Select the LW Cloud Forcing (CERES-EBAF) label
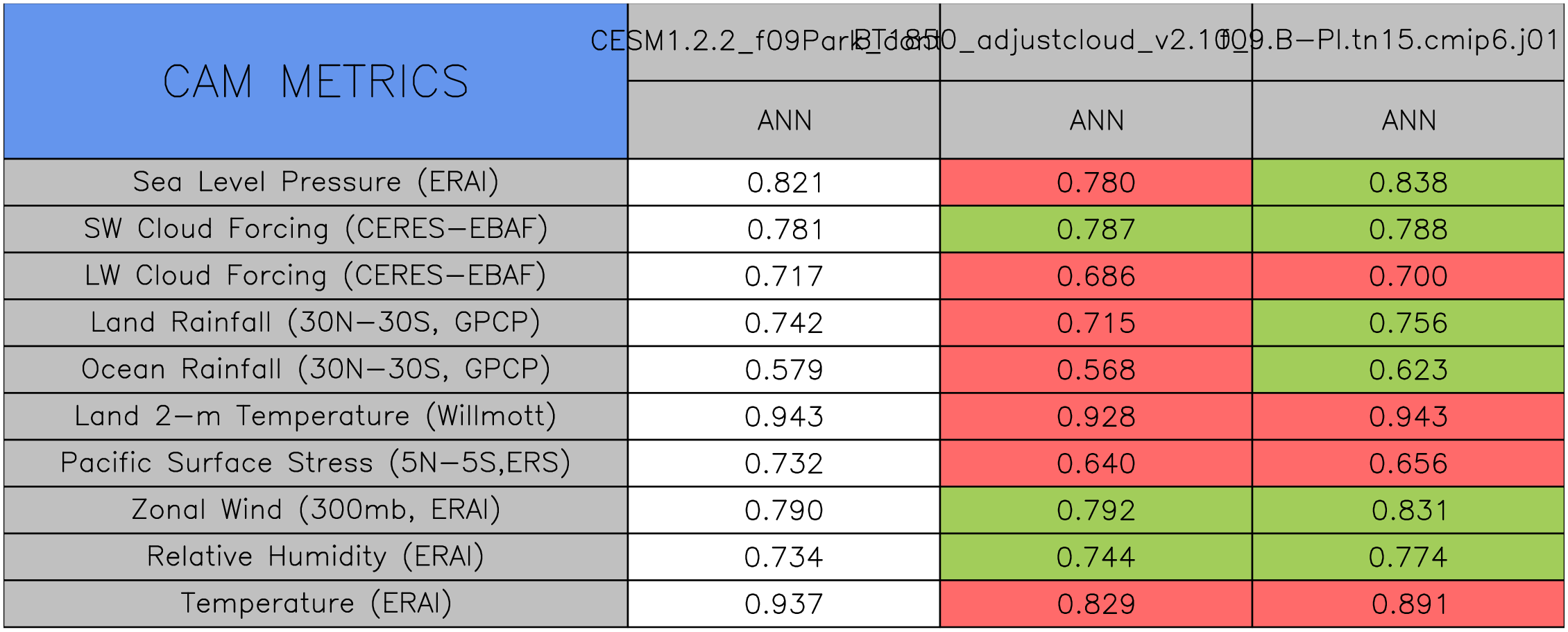The image size is (1568, 632). 316,275
